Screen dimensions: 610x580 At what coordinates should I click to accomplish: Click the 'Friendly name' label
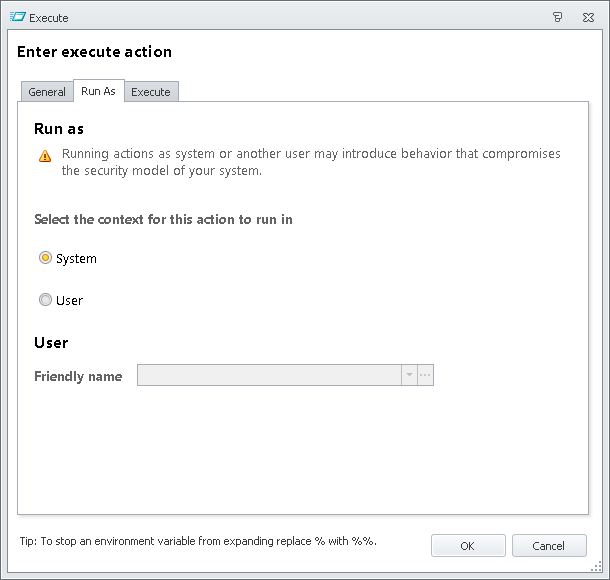78,377
